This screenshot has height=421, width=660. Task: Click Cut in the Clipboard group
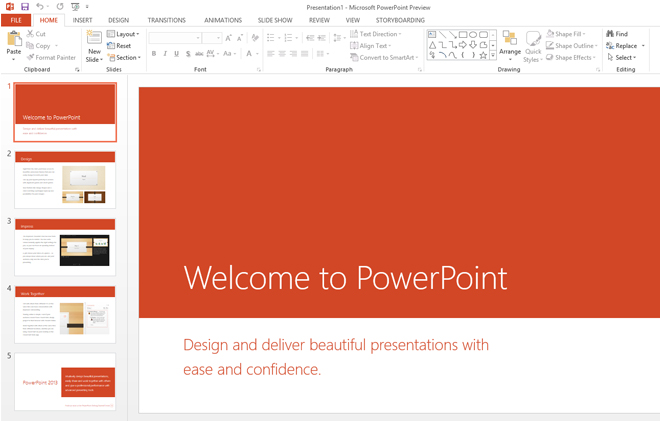(36, 34)
